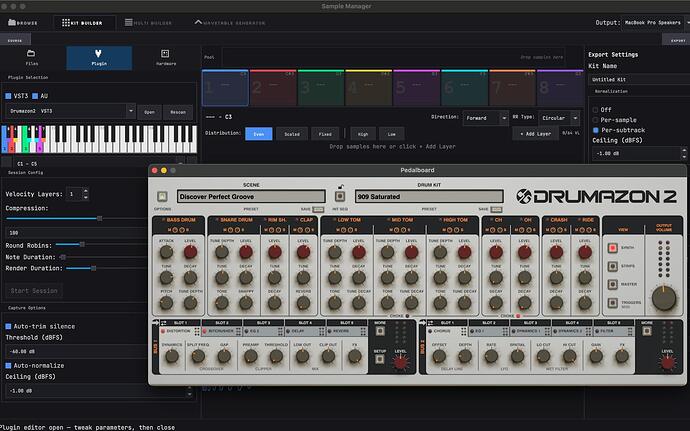
Task: Switch to the Wavetable Generator tab
Action: [230, 22]
